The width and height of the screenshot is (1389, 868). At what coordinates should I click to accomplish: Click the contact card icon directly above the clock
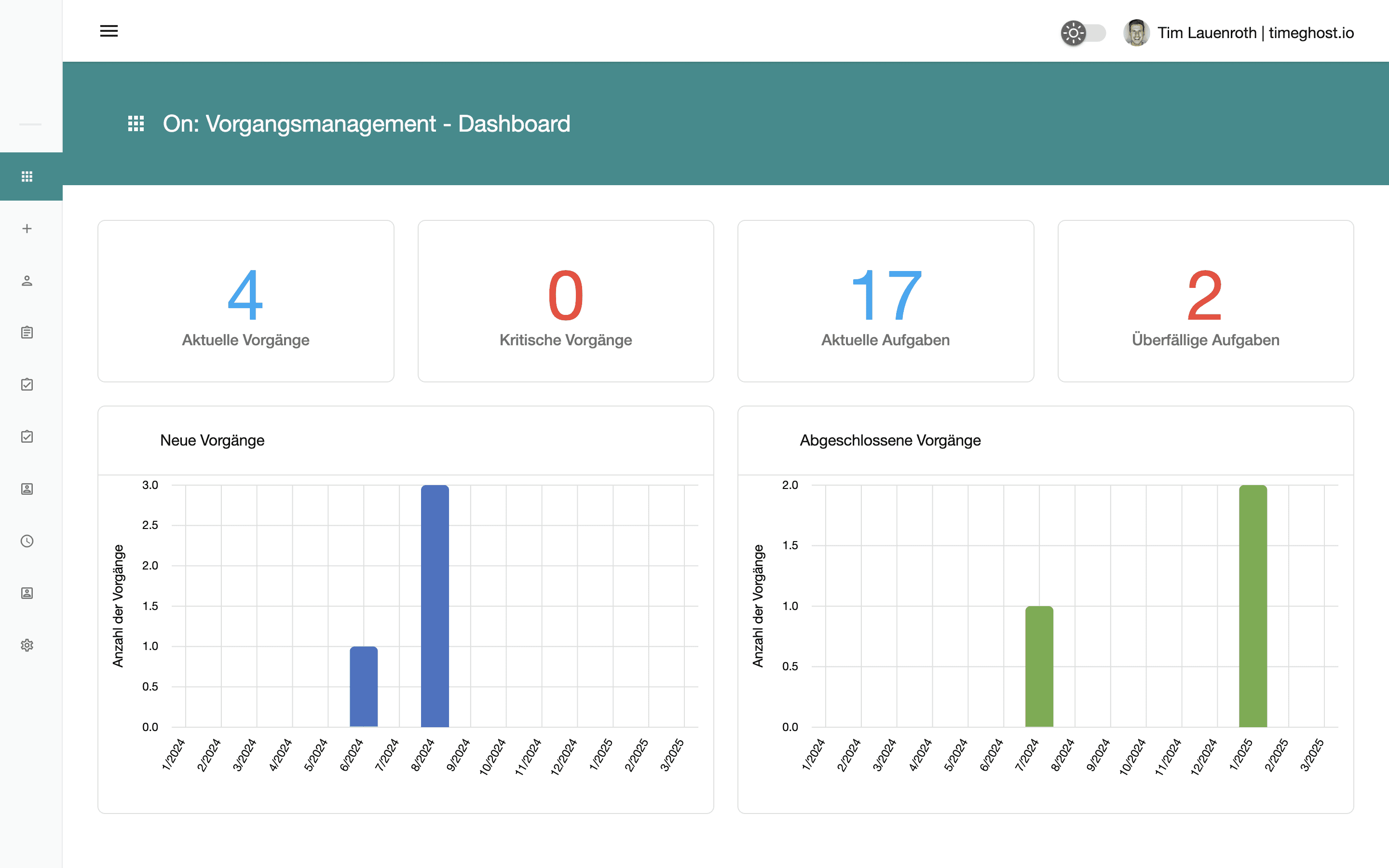pos(27,488)
